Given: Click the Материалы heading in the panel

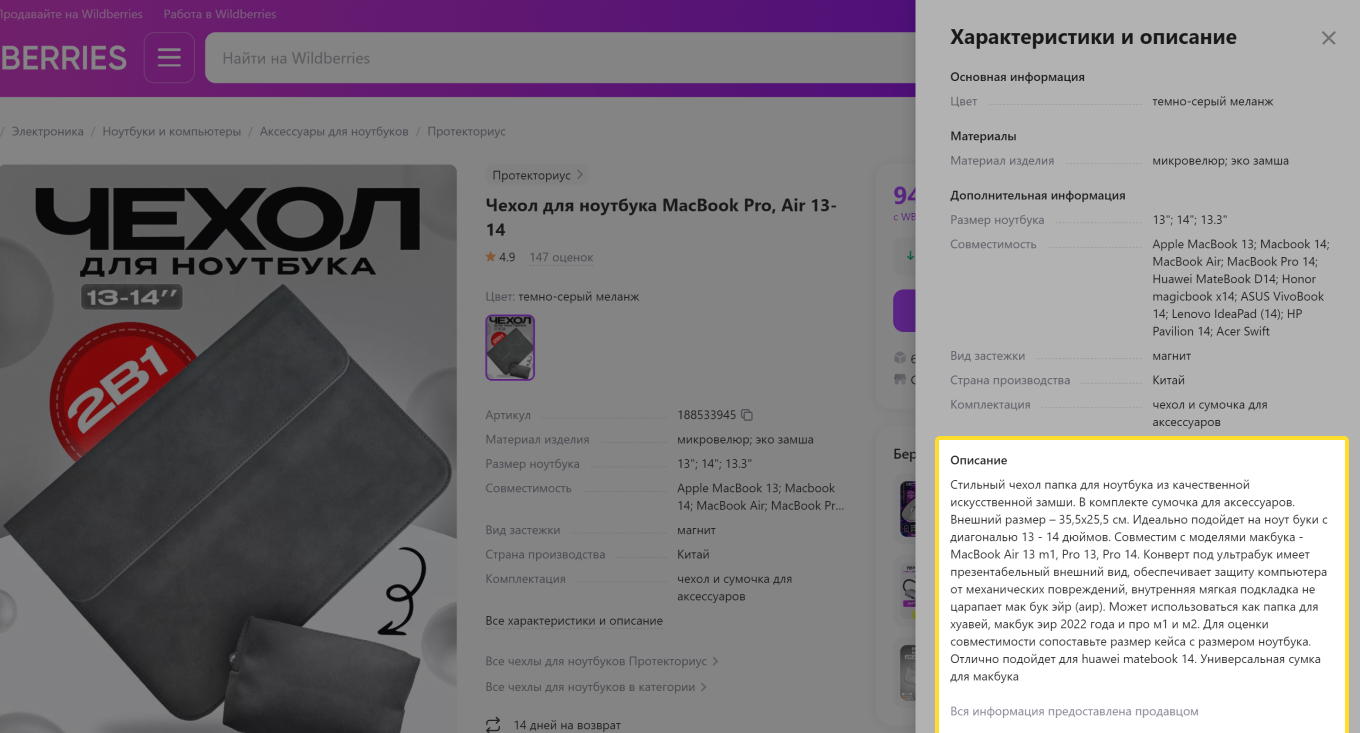Looking at the screenshot, I should 983,136.
